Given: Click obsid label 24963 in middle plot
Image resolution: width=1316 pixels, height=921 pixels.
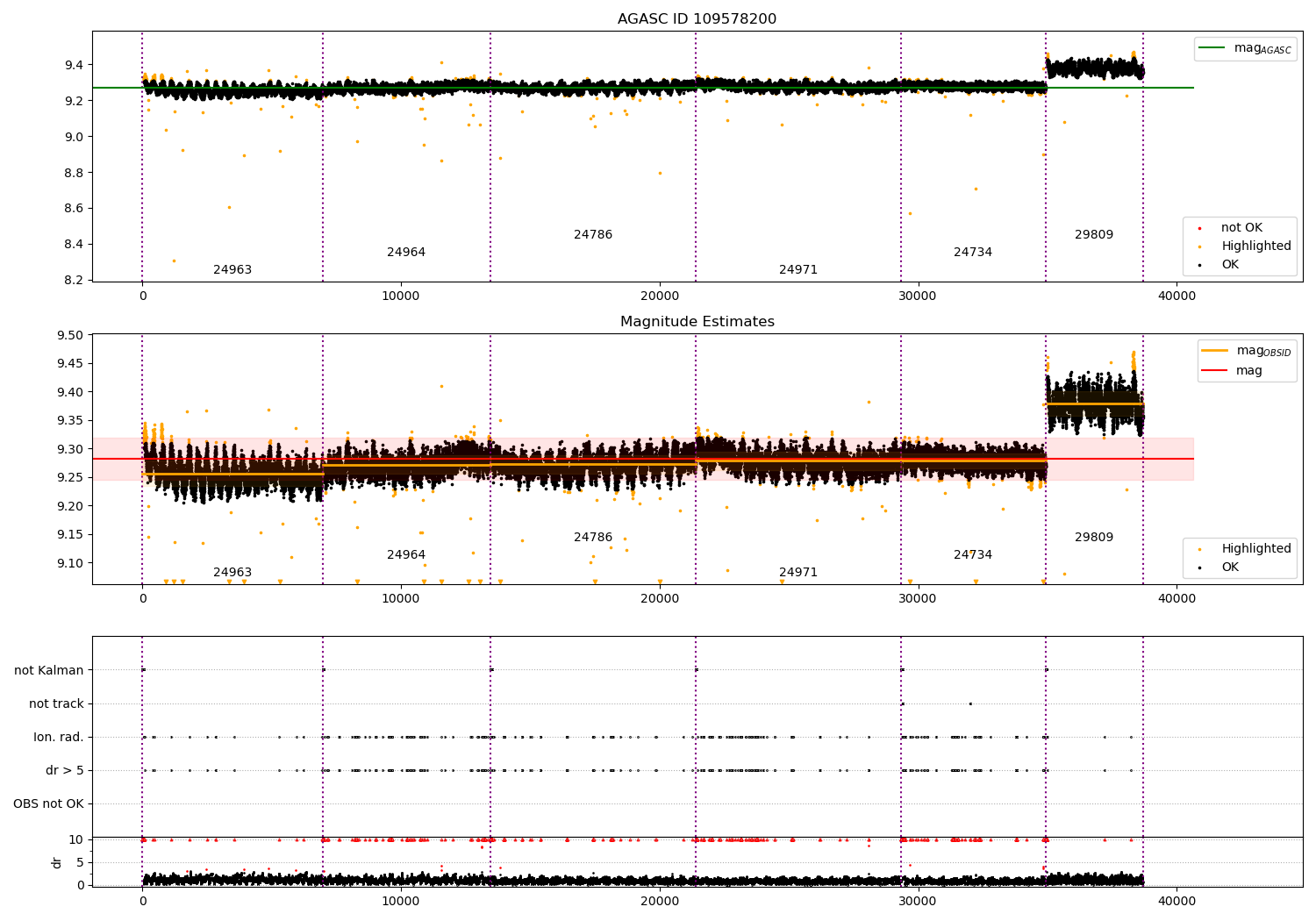Looking at the screenshot, I should tap(232, 573).
